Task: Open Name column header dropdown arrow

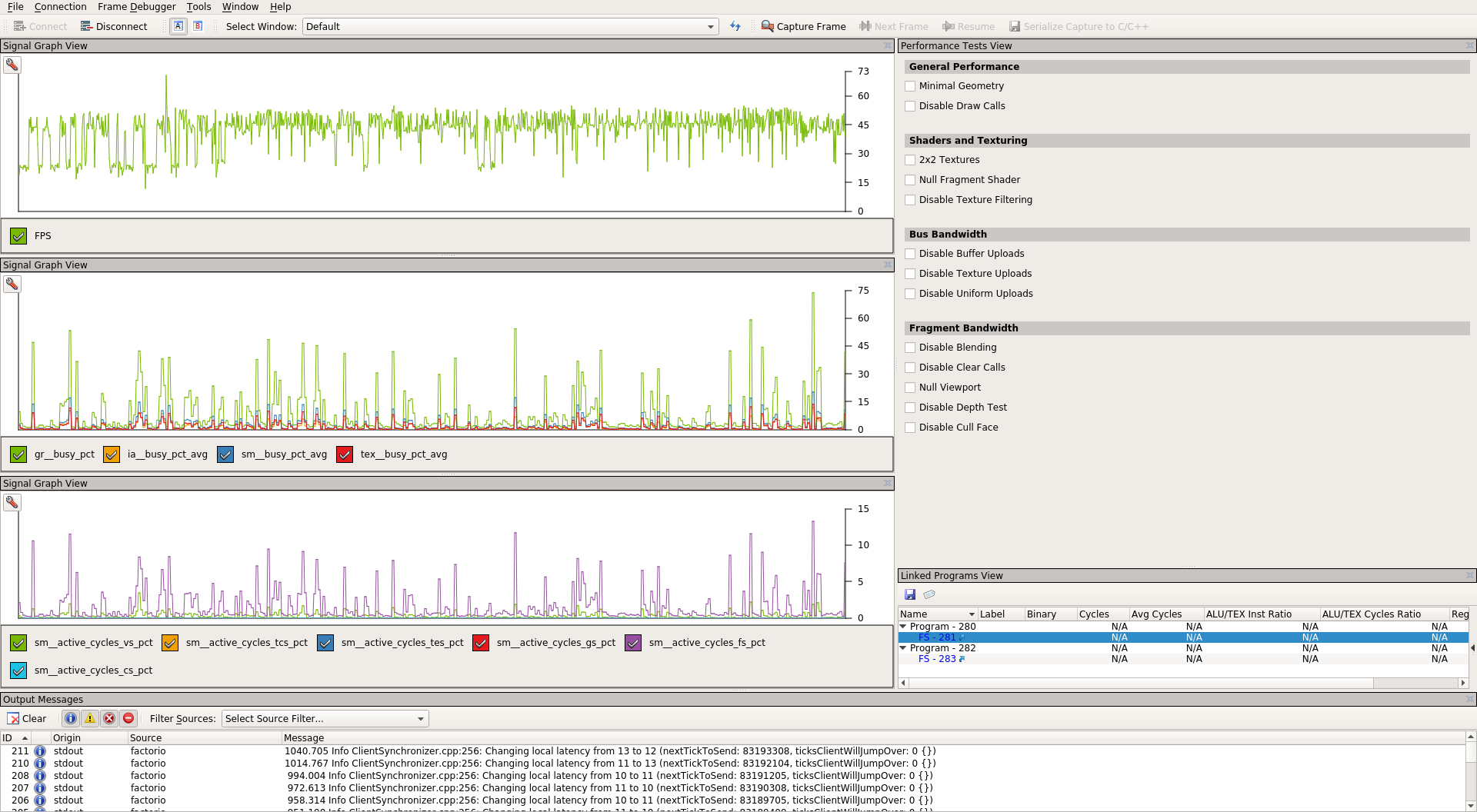Action: point(972,614)
